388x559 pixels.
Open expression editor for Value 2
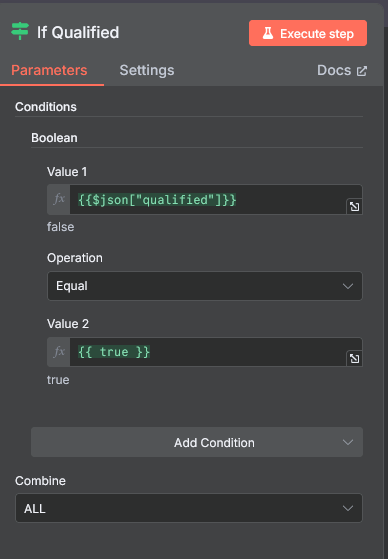pyautogui.click(x=354, y=359)
